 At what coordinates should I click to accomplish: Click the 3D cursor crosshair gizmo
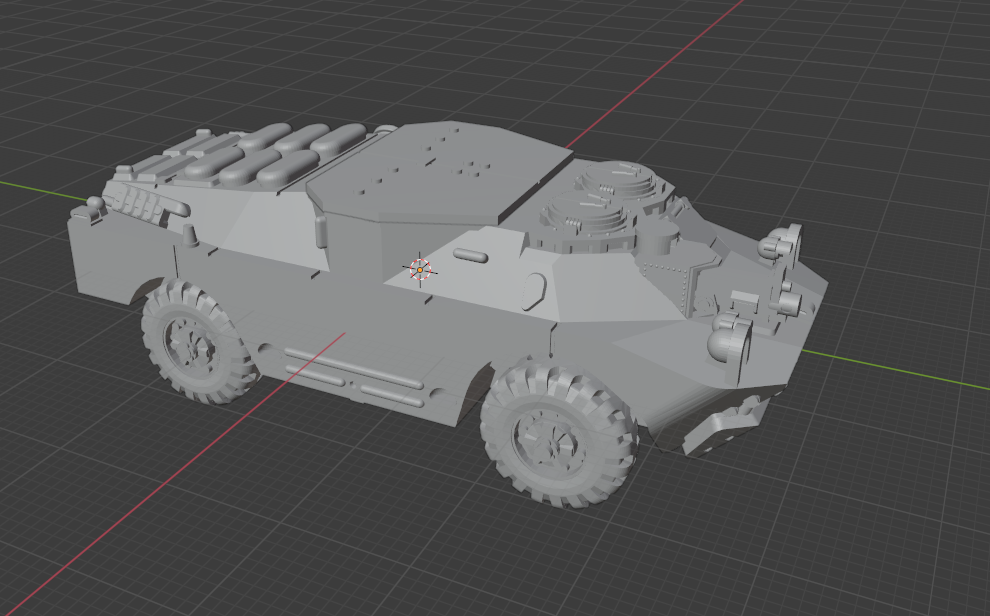coord(420,267)
